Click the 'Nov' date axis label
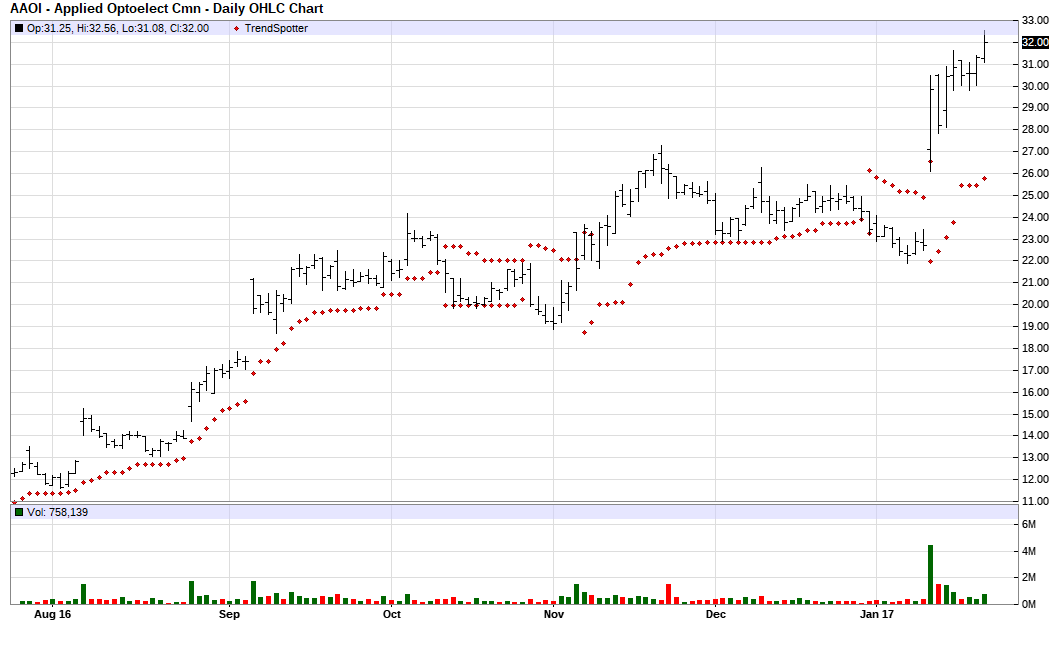1060x645 pixels. click(x=554, y=615)
